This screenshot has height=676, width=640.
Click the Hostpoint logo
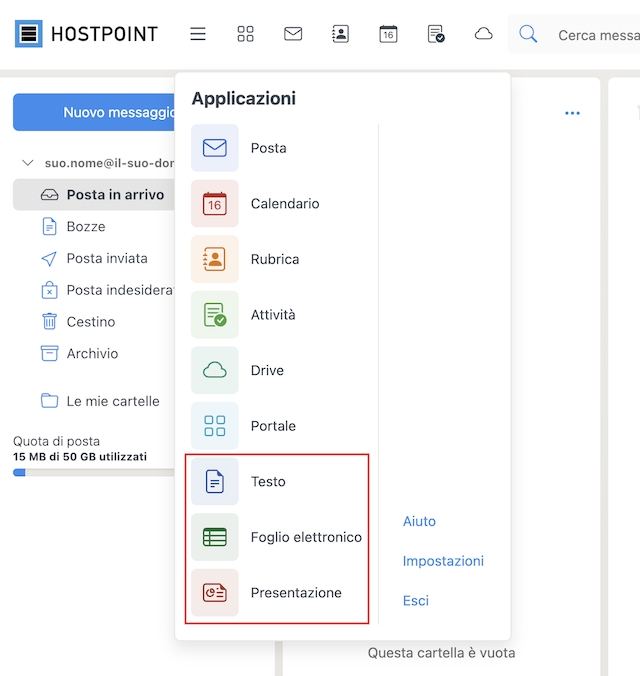coord(86,34)
